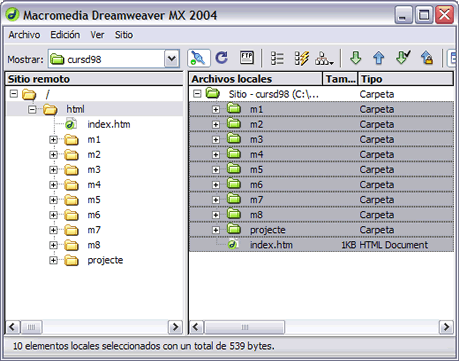
Task: Click the remote index.htm file icon
Action: click(x=71, y=124)
